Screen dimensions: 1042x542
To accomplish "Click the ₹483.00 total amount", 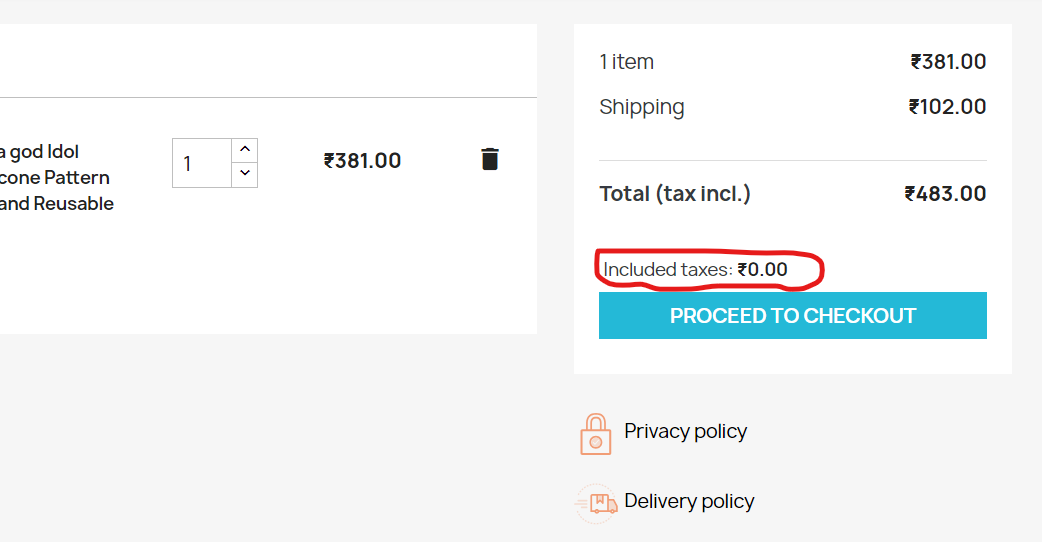I will pos(945,194).
